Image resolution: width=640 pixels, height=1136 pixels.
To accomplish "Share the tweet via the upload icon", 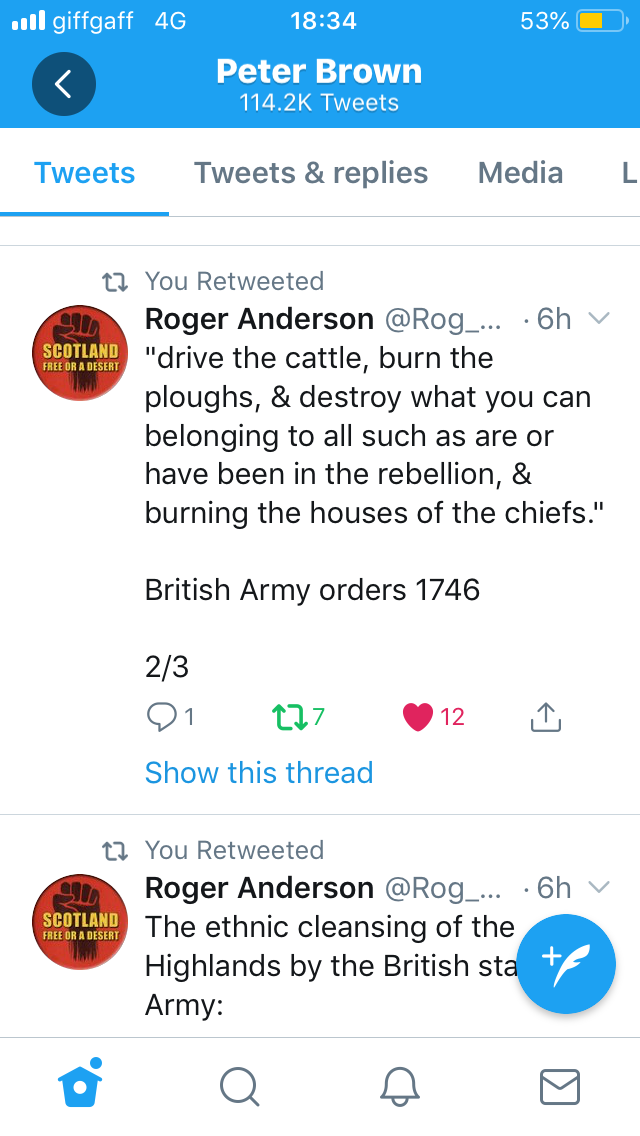I will coord(546,717).
